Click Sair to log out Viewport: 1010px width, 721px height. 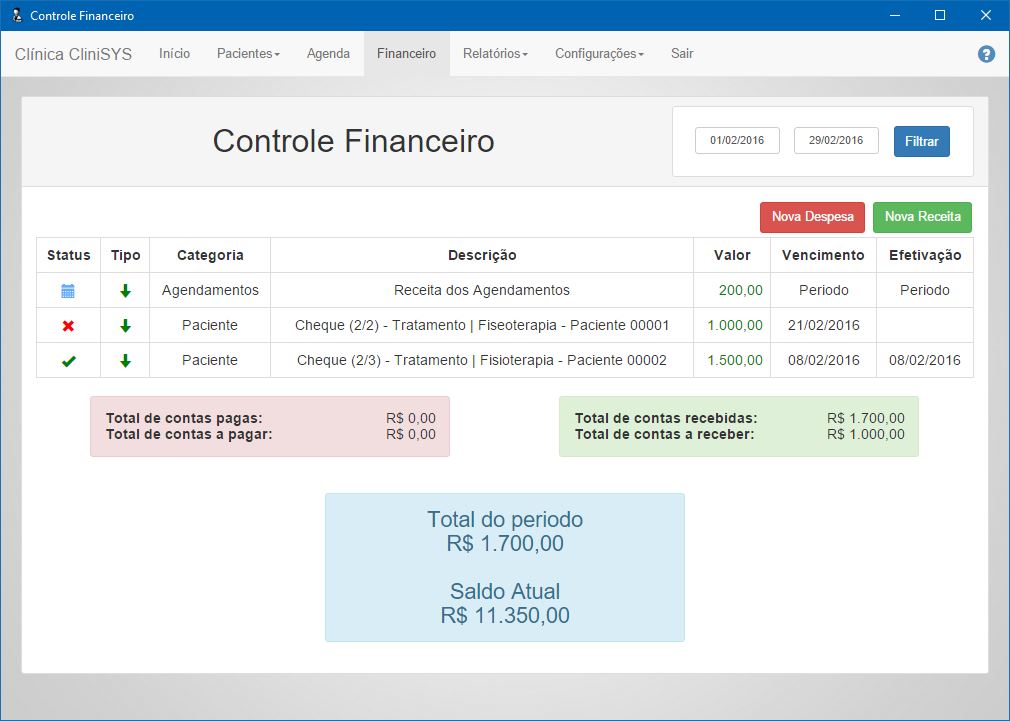pos(682,54)
